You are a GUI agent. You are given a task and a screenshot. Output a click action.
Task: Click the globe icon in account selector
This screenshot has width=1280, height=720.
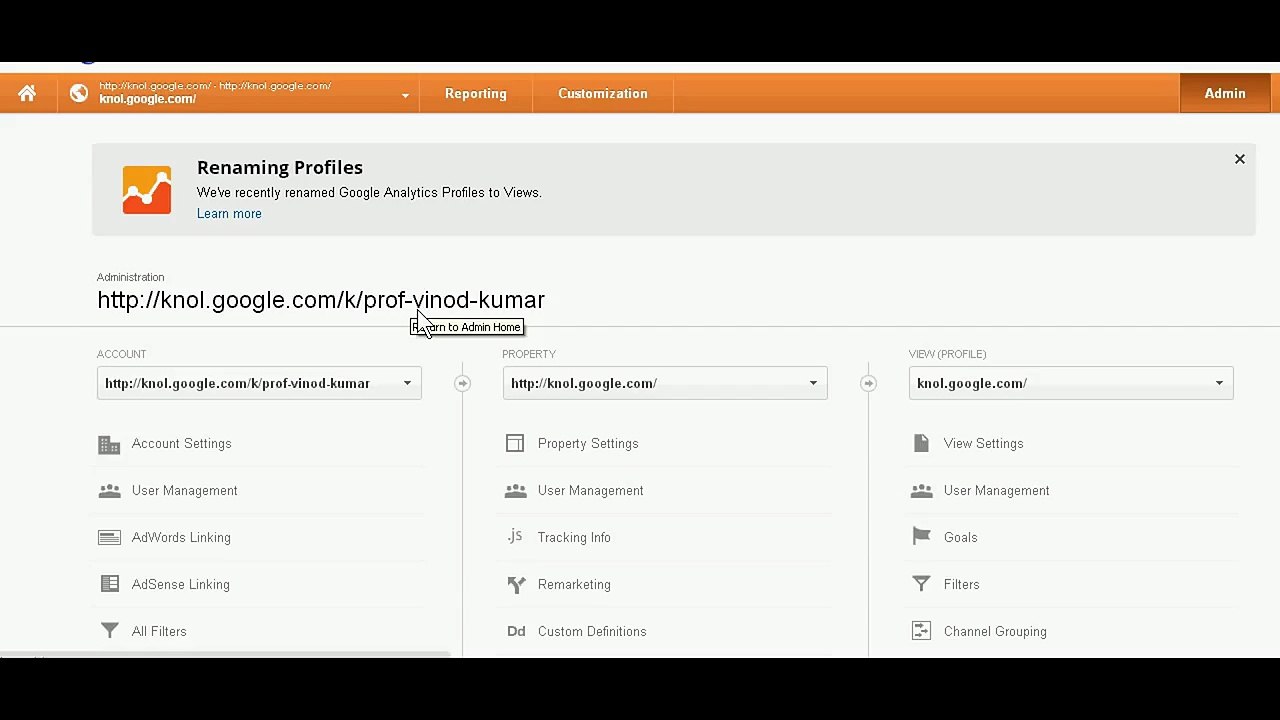coord(79,93)
